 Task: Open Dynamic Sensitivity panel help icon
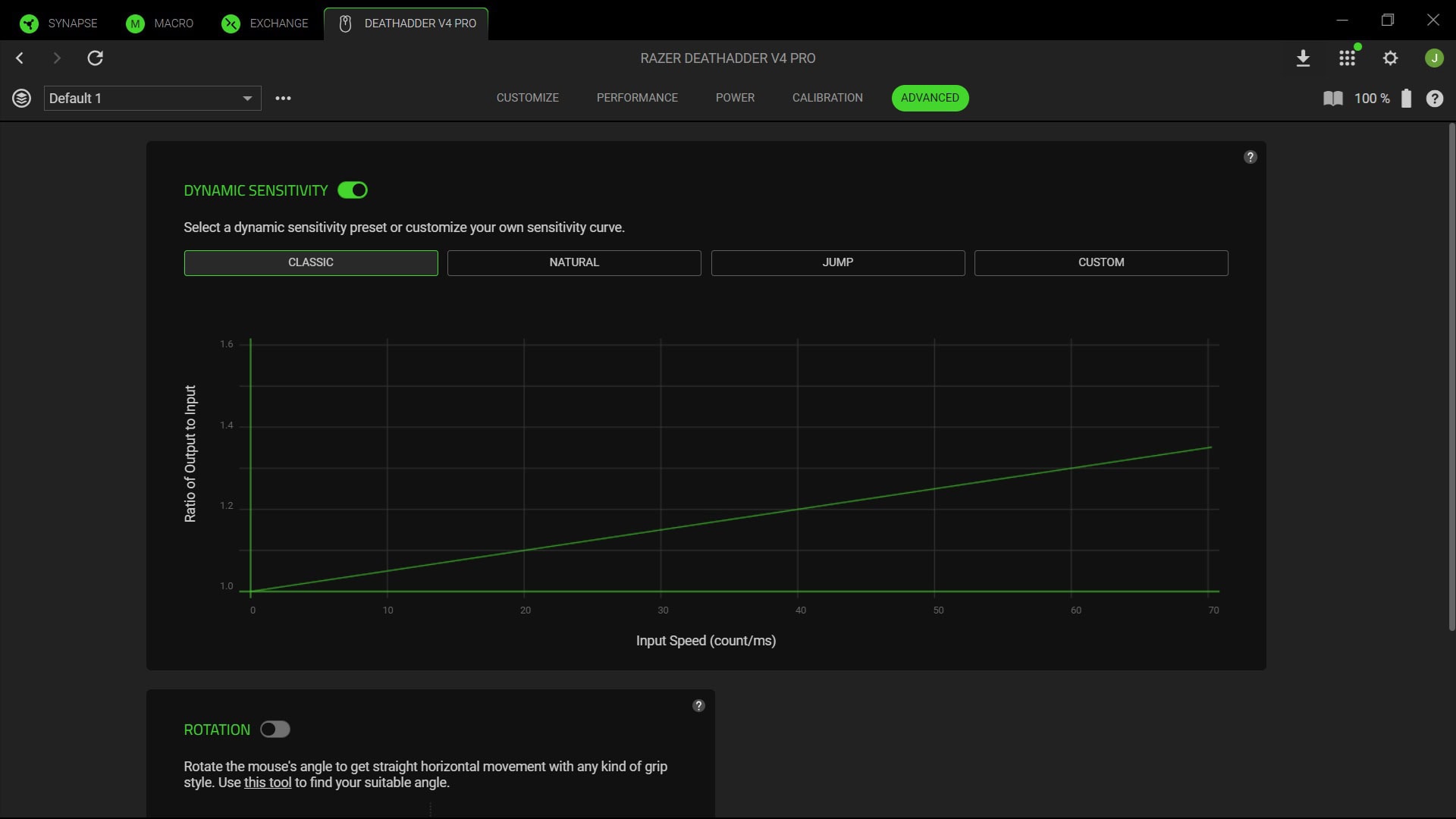(1250, 157)
